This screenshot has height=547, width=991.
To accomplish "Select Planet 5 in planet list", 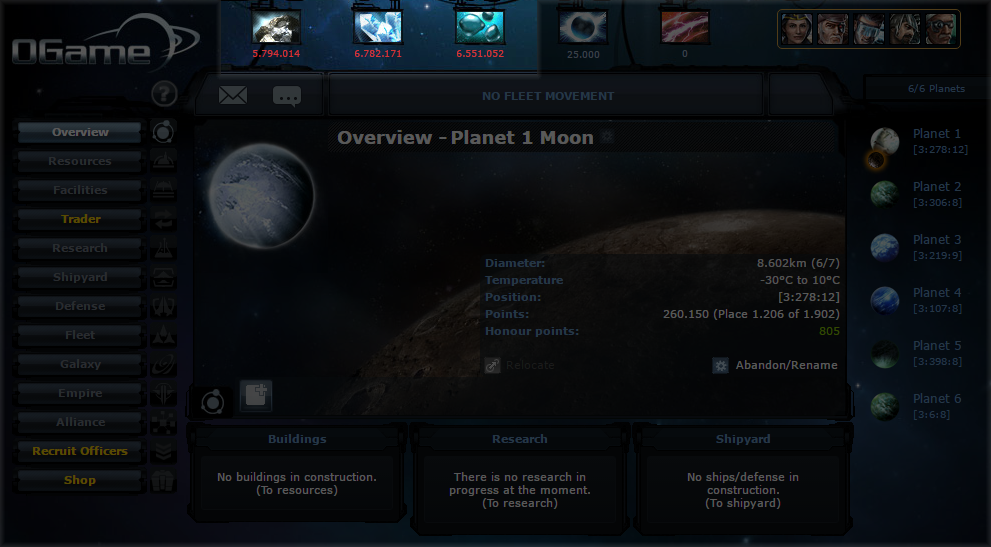I will pyautogui.click(x=918, y=353).
